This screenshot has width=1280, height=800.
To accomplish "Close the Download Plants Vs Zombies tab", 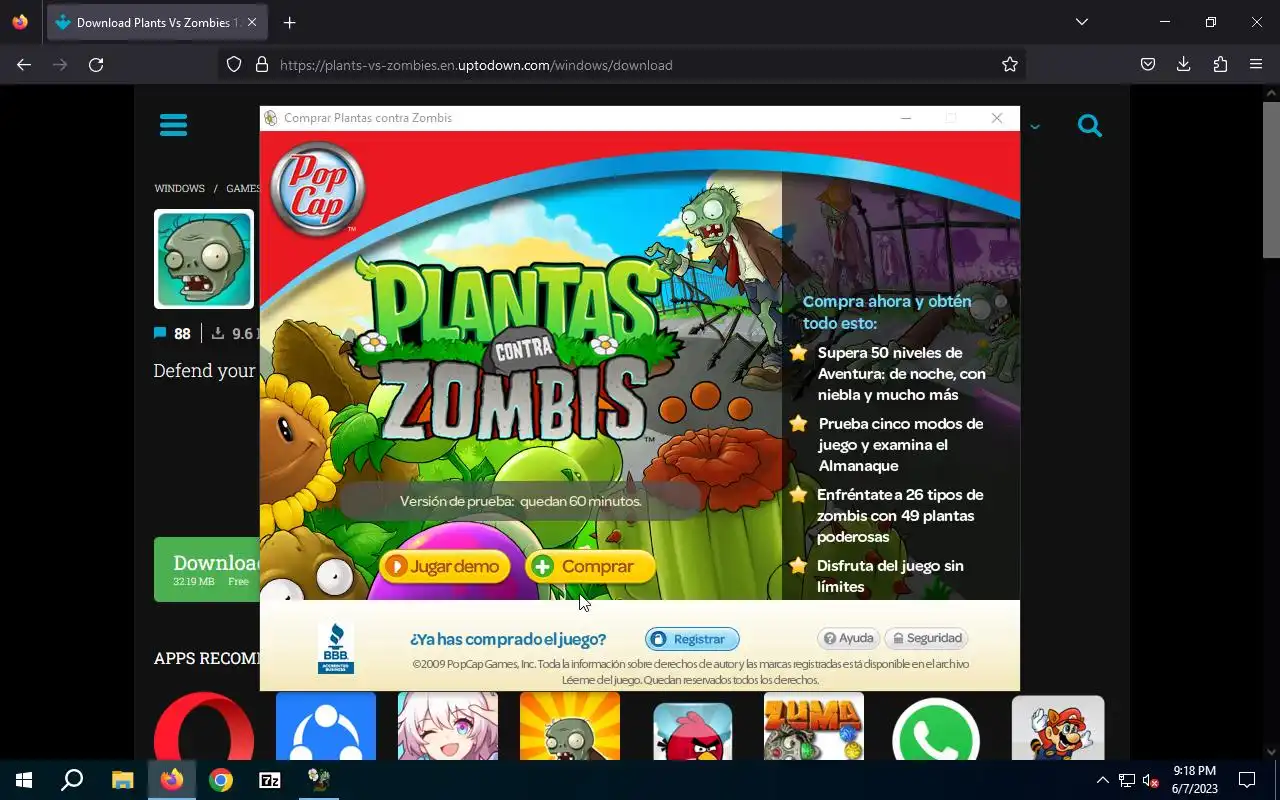I will point(252,23).
